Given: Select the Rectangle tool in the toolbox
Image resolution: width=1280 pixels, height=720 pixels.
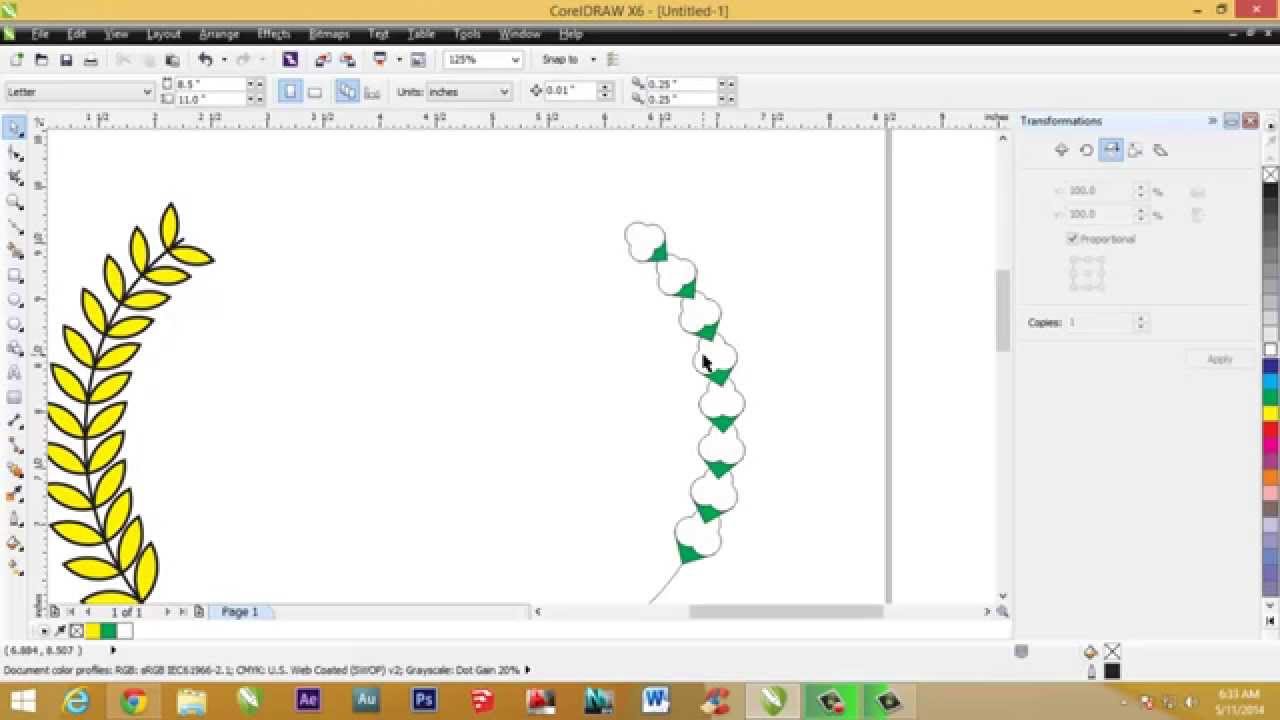Looking at the screenshot, I should (14, 275).
